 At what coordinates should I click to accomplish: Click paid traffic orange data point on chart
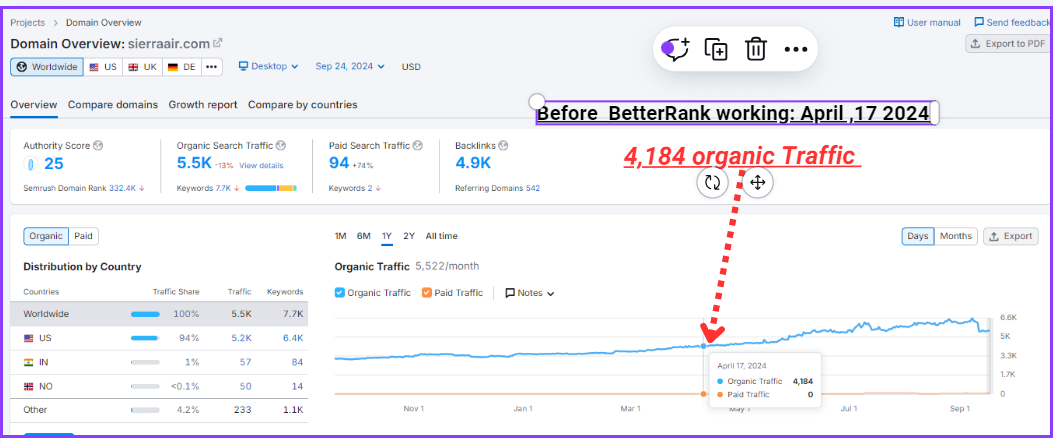pyautogui.click(x=703, y=394)
